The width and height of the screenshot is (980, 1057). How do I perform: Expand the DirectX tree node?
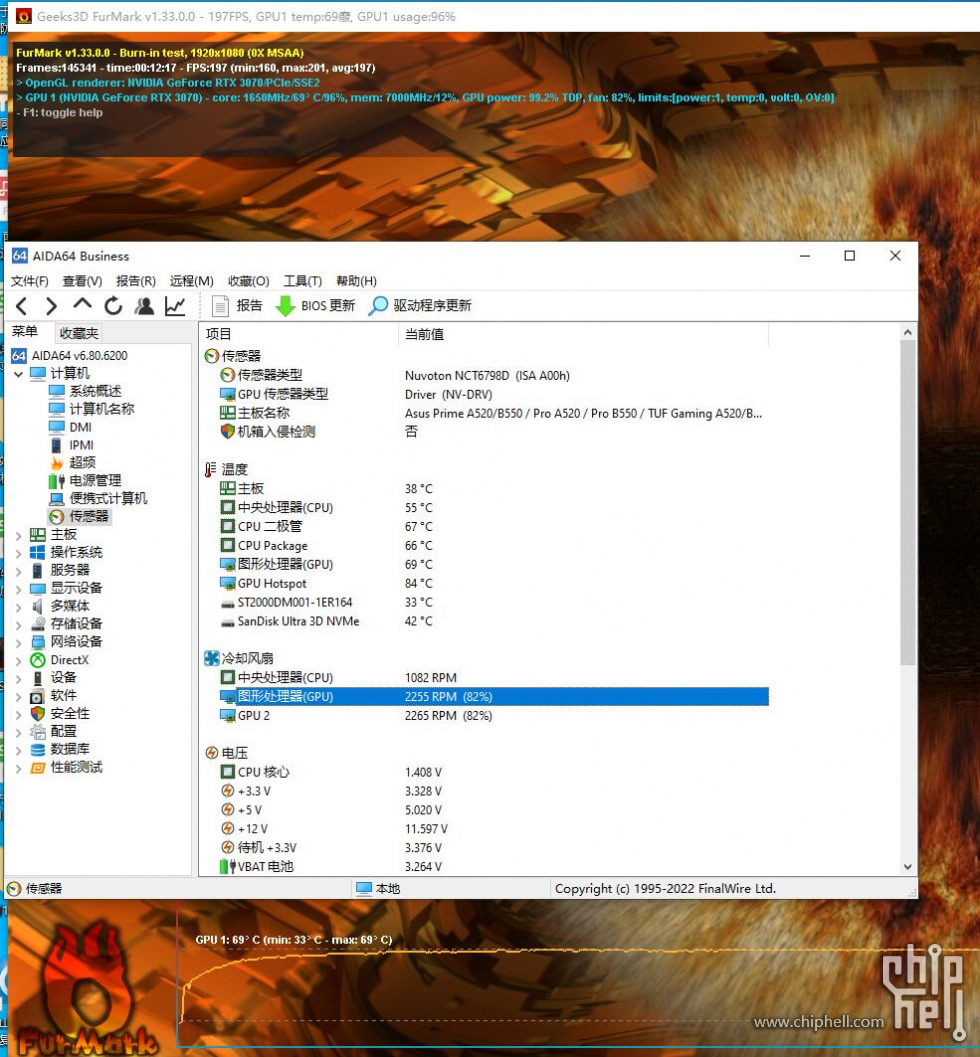(18, 661)
